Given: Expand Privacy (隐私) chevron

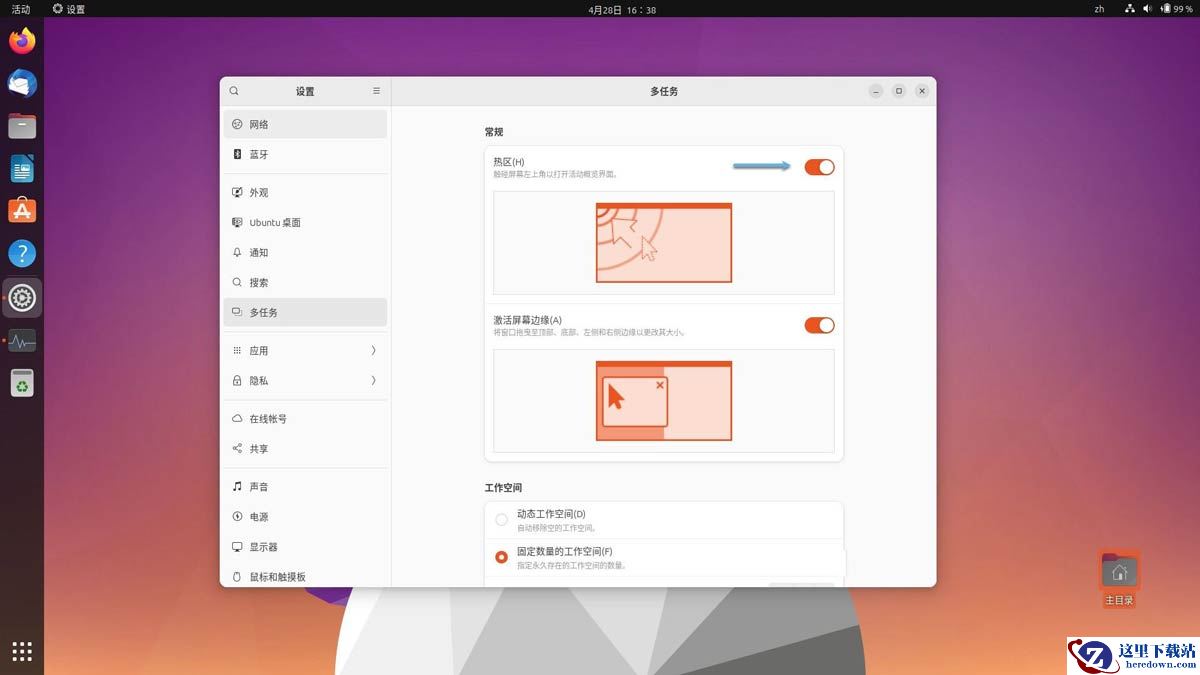Looking at the screenshot, I should coord(373,380).
